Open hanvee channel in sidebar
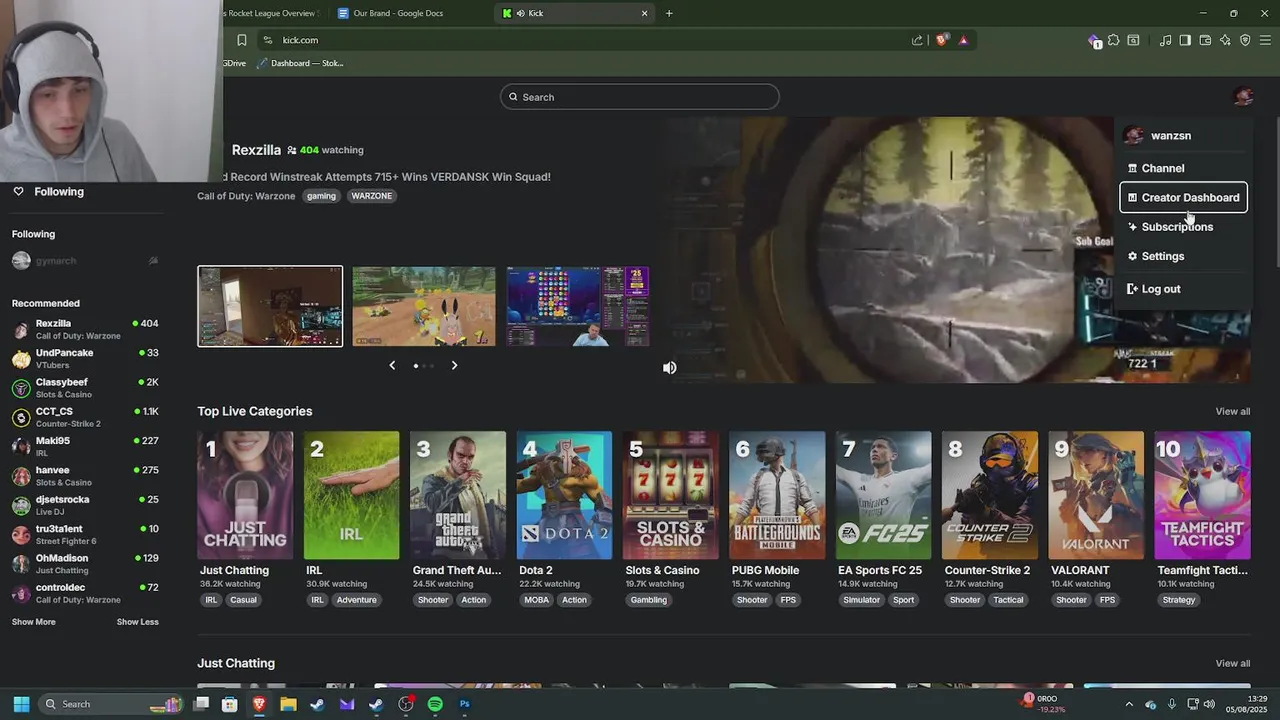The height and width of the screenshot is (720, 1280). pyautogui.click(x=85, y=476)
